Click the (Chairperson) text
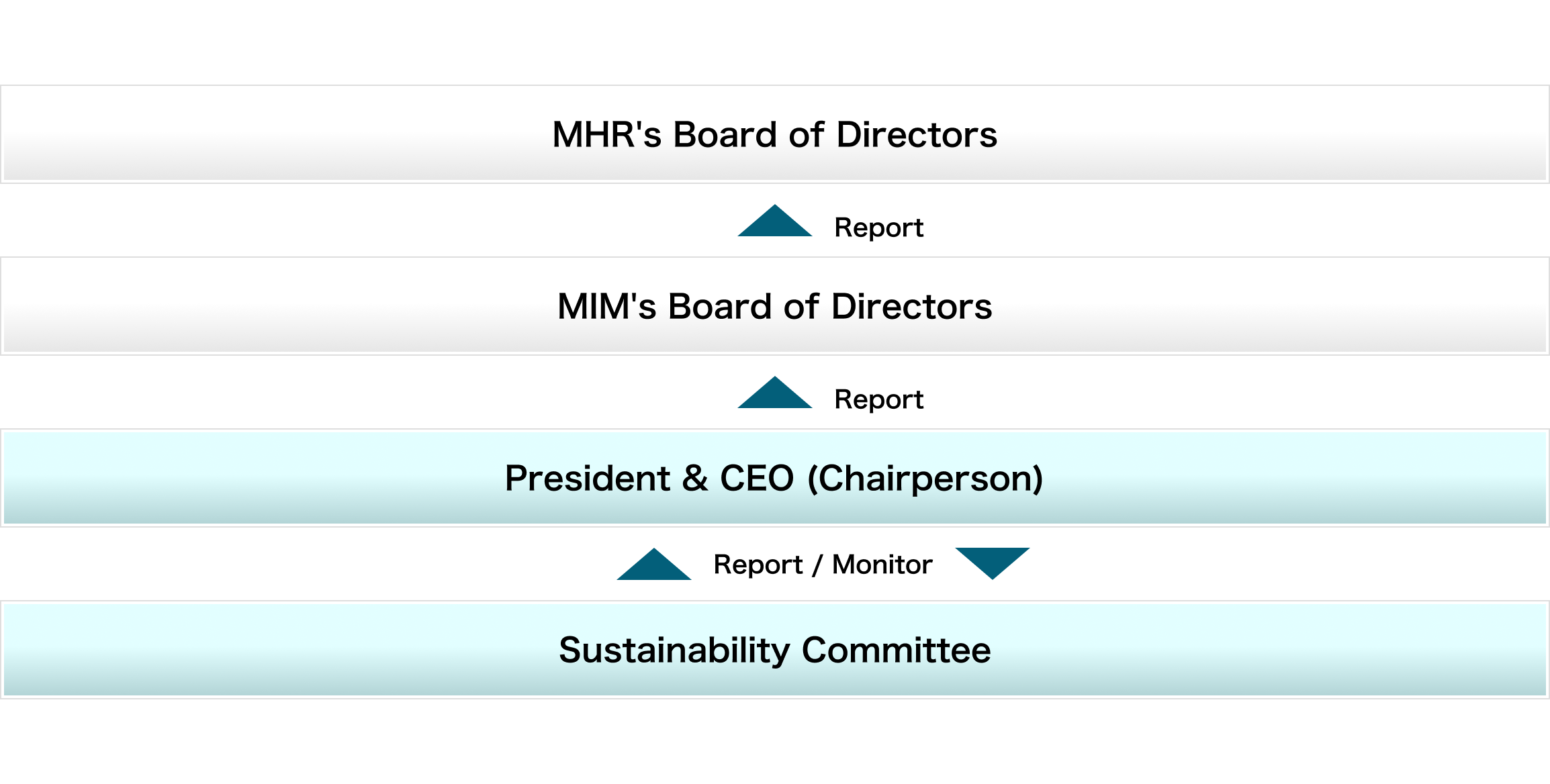1550x784 pixels. (925, 479)
